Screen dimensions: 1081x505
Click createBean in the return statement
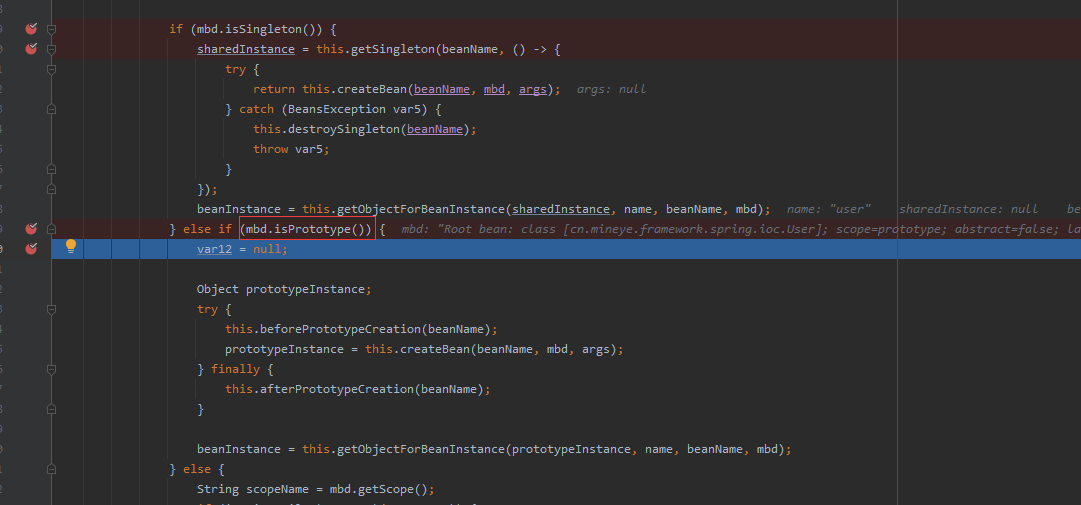372,90
